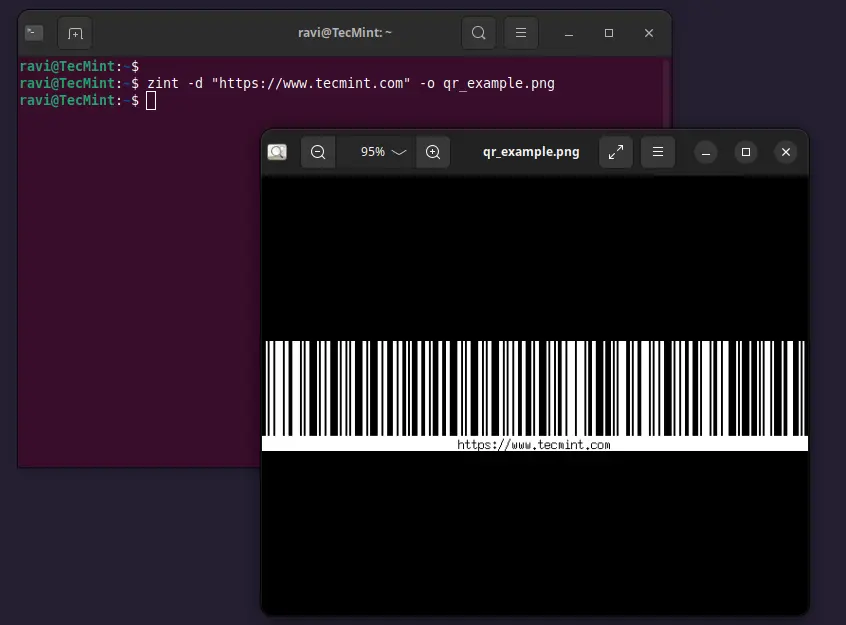Open a new tab in the terminal window

pyautogui.click(x=74, y=33)
